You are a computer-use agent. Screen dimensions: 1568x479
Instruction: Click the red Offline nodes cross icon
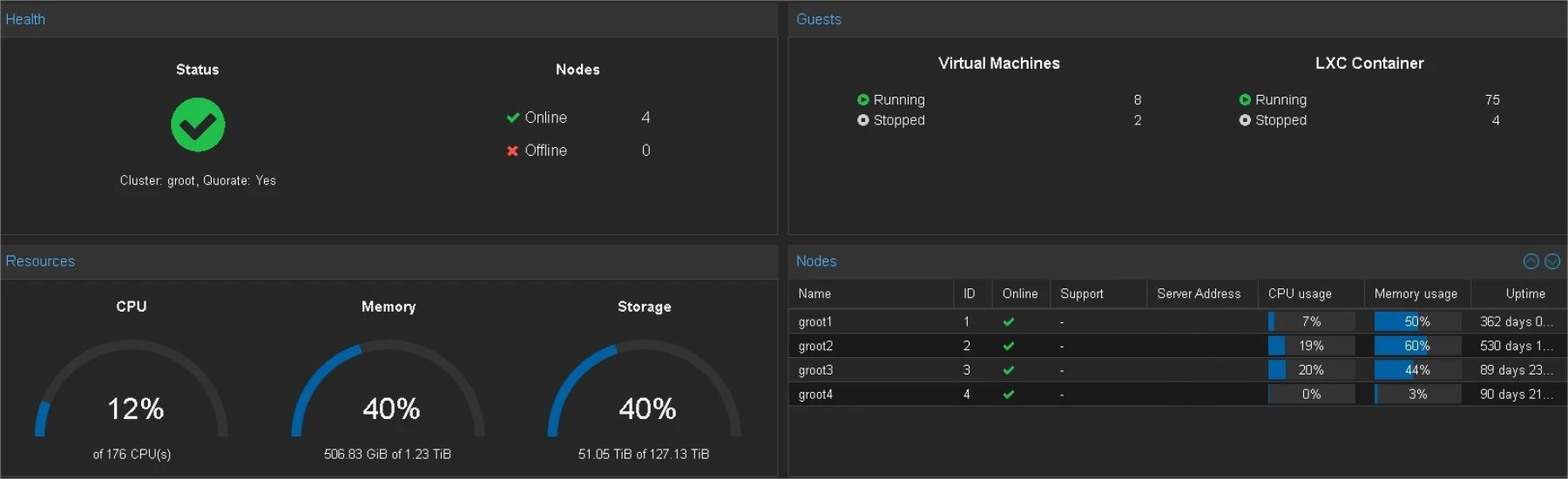point(513,151)
